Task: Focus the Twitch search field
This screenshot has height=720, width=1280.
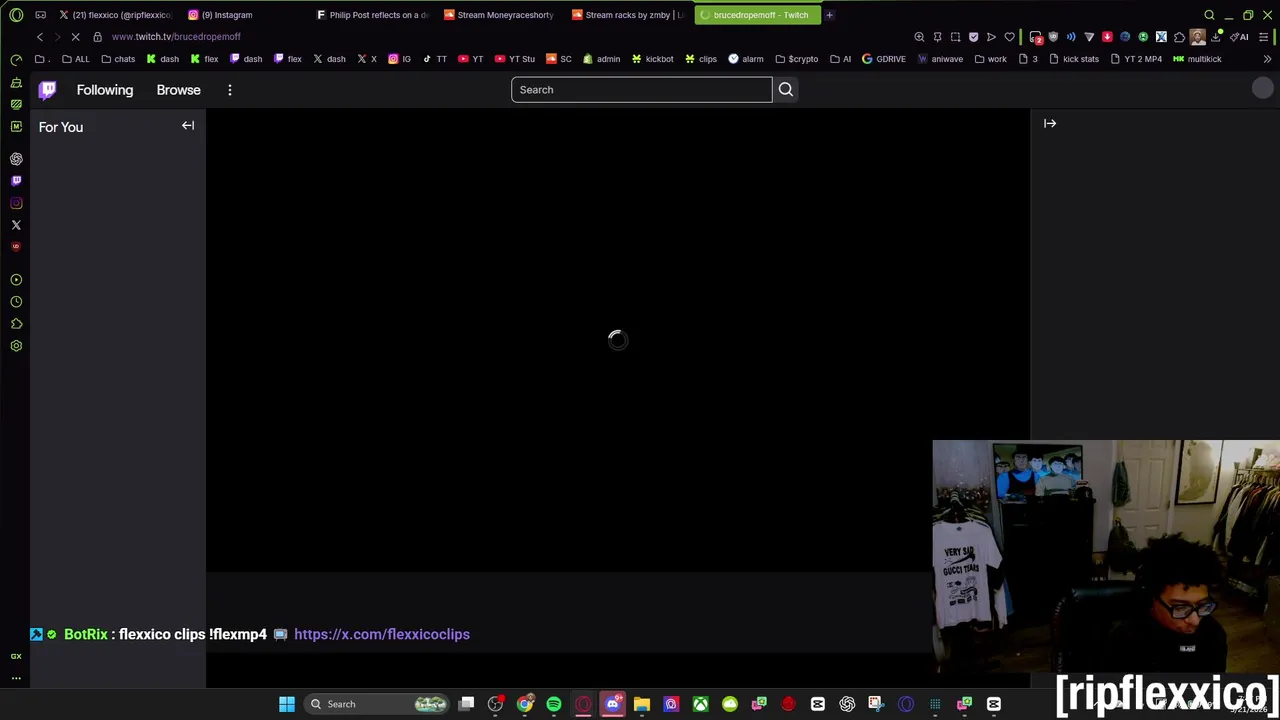Action: tap(641, 90)
